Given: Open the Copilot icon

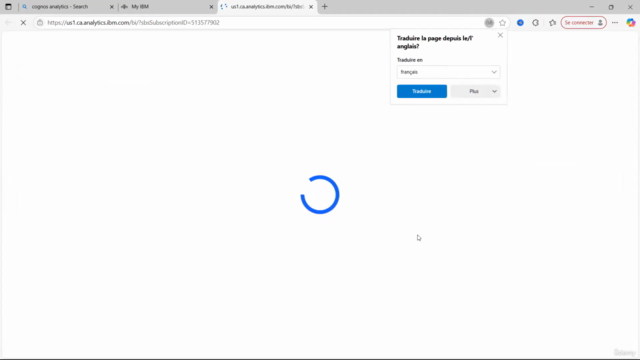Looking at the screenshot, I should tap(631, 23).
